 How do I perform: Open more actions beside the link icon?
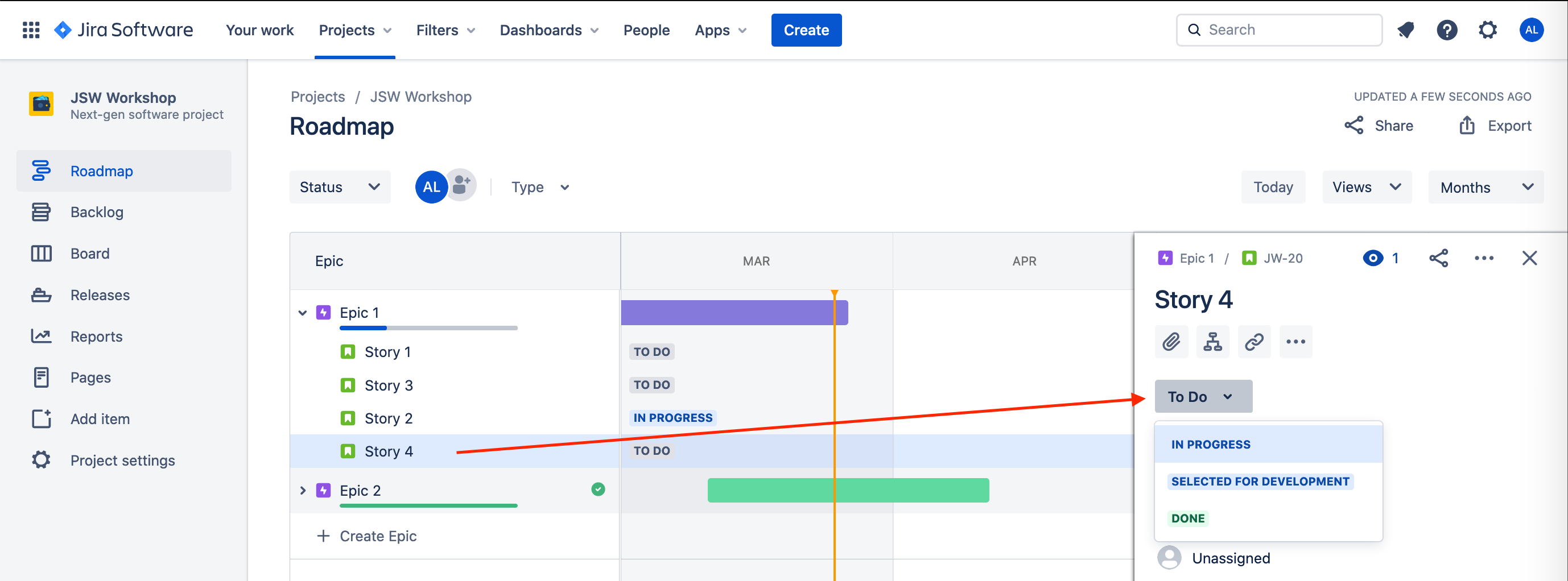(x=1295, y=342)
